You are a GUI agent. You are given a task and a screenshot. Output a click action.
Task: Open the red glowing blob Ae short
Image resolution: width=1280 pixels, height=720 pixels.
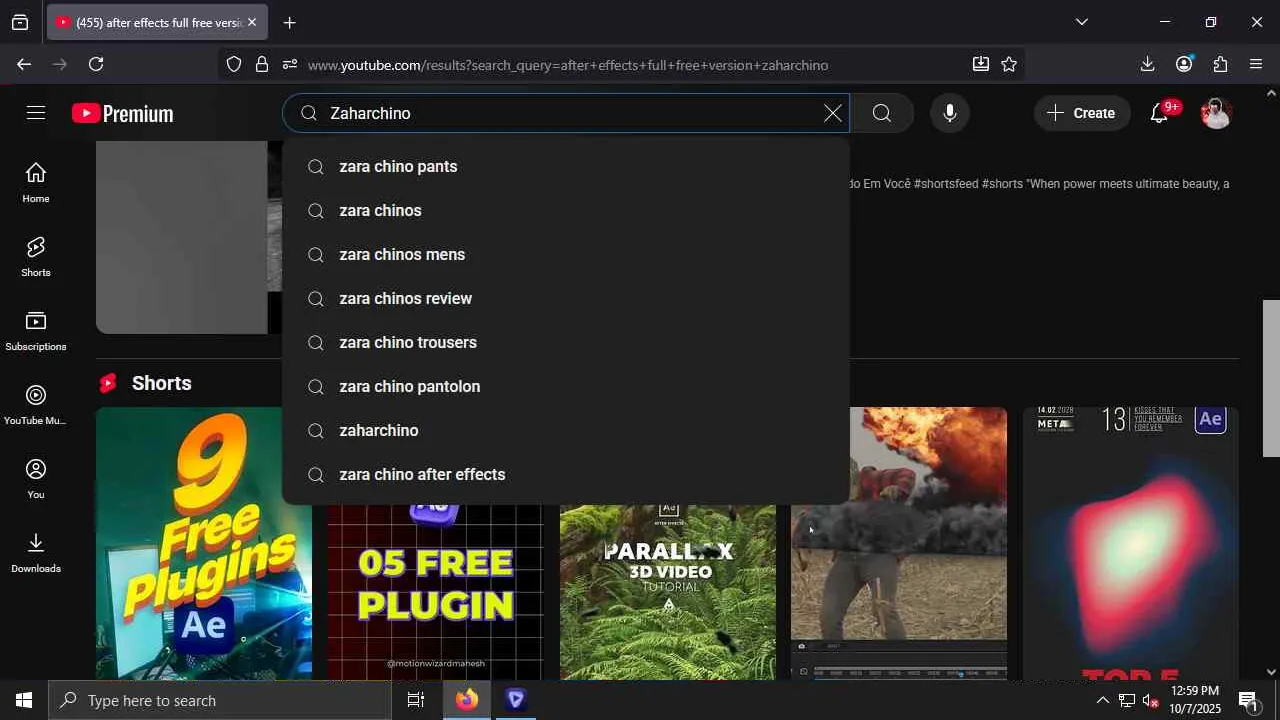coord(1131,543)
